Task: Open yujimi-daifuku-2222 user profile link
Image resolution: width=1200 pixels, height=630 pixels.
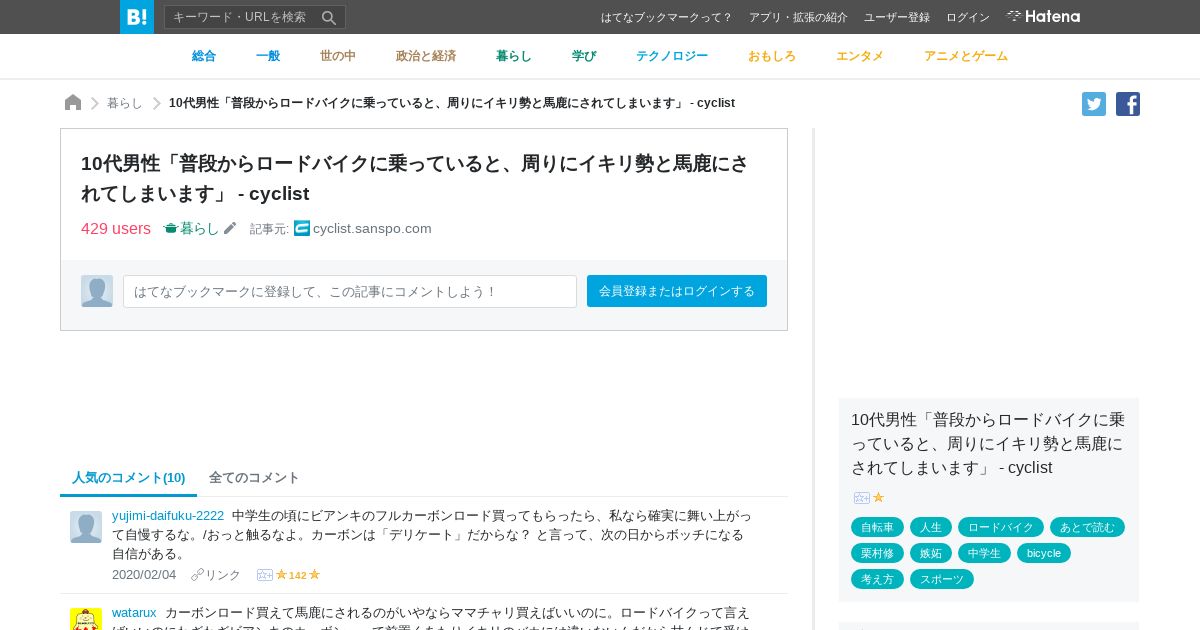Action: point(168,515)
